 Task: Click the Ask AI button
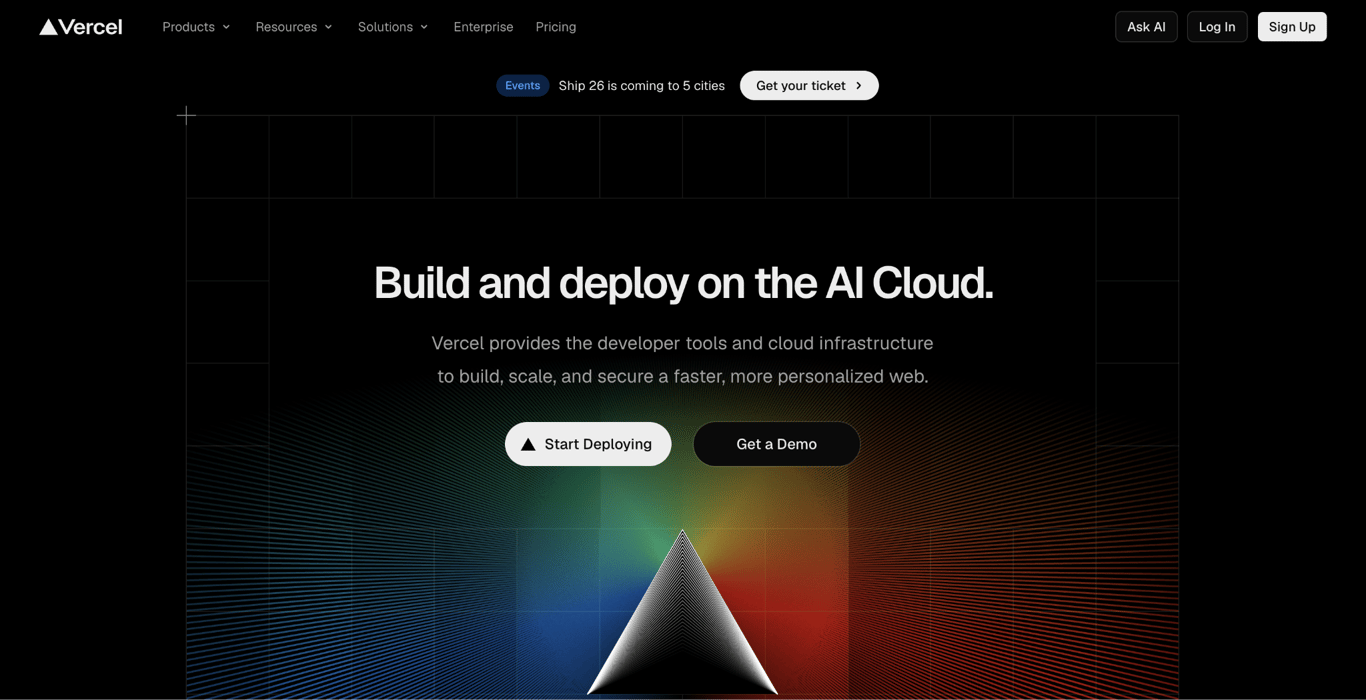pos(1146,27)
